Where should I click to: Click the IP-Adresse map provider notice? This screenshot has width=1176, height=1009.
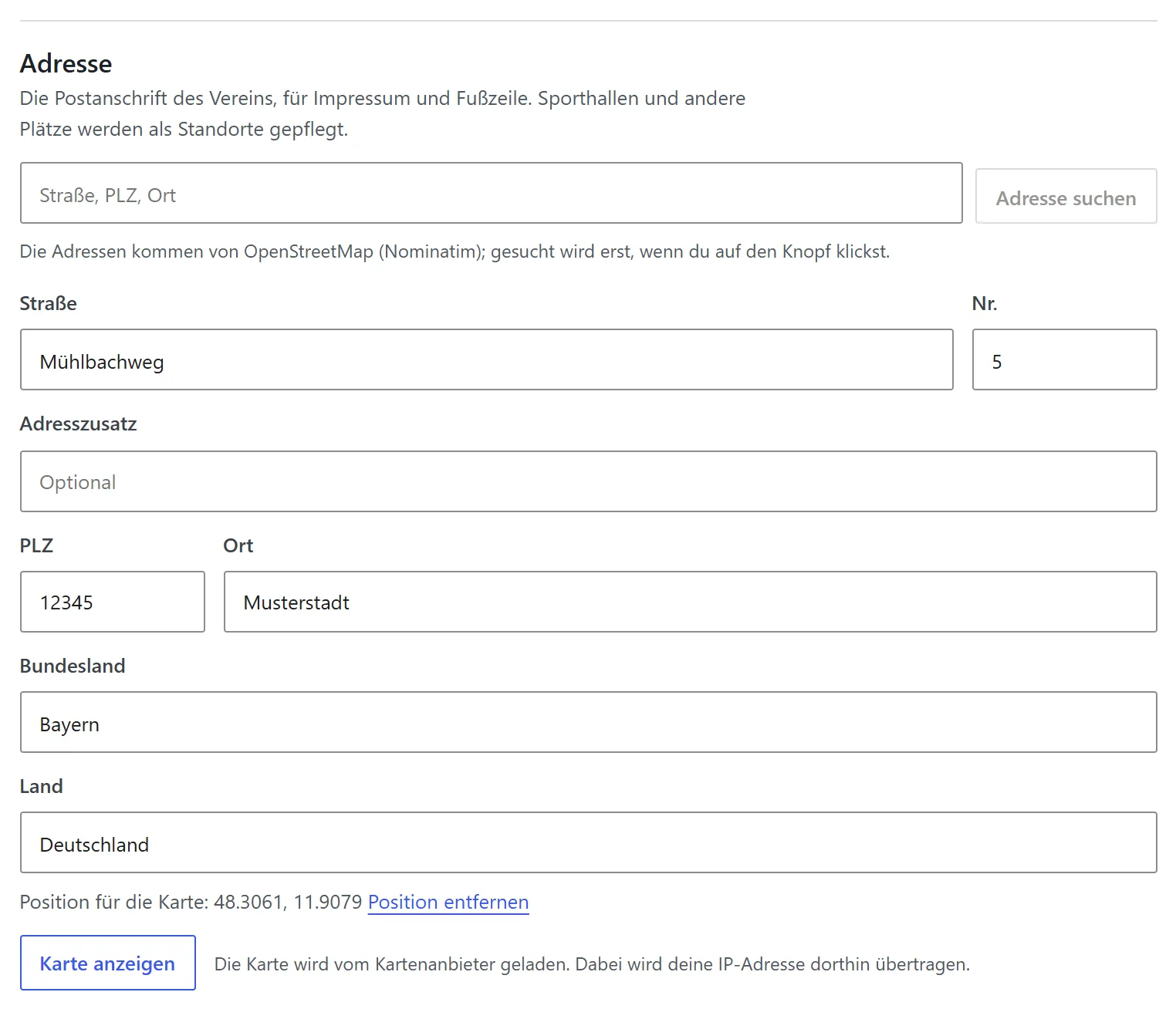pos(592,964)
